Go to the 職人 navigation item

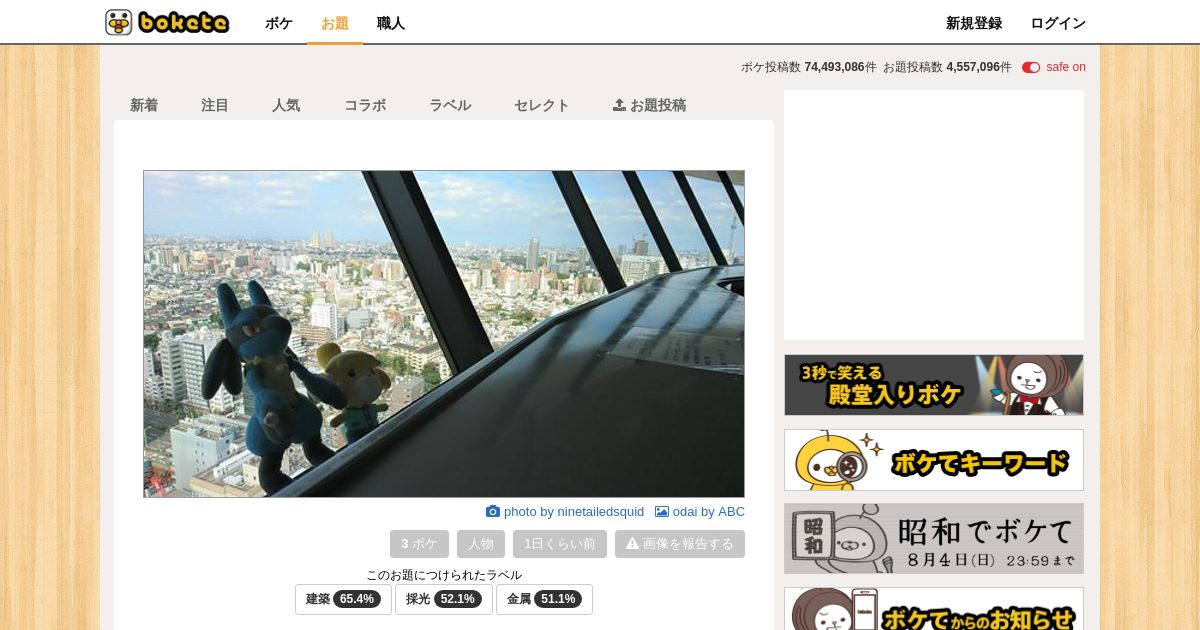pos(391,23)
